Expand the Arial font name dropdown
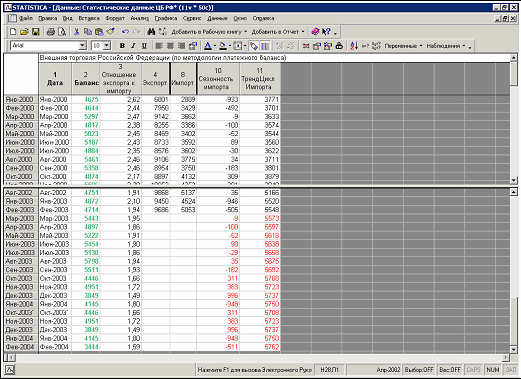The image size is (521, 379). (82, 46)
